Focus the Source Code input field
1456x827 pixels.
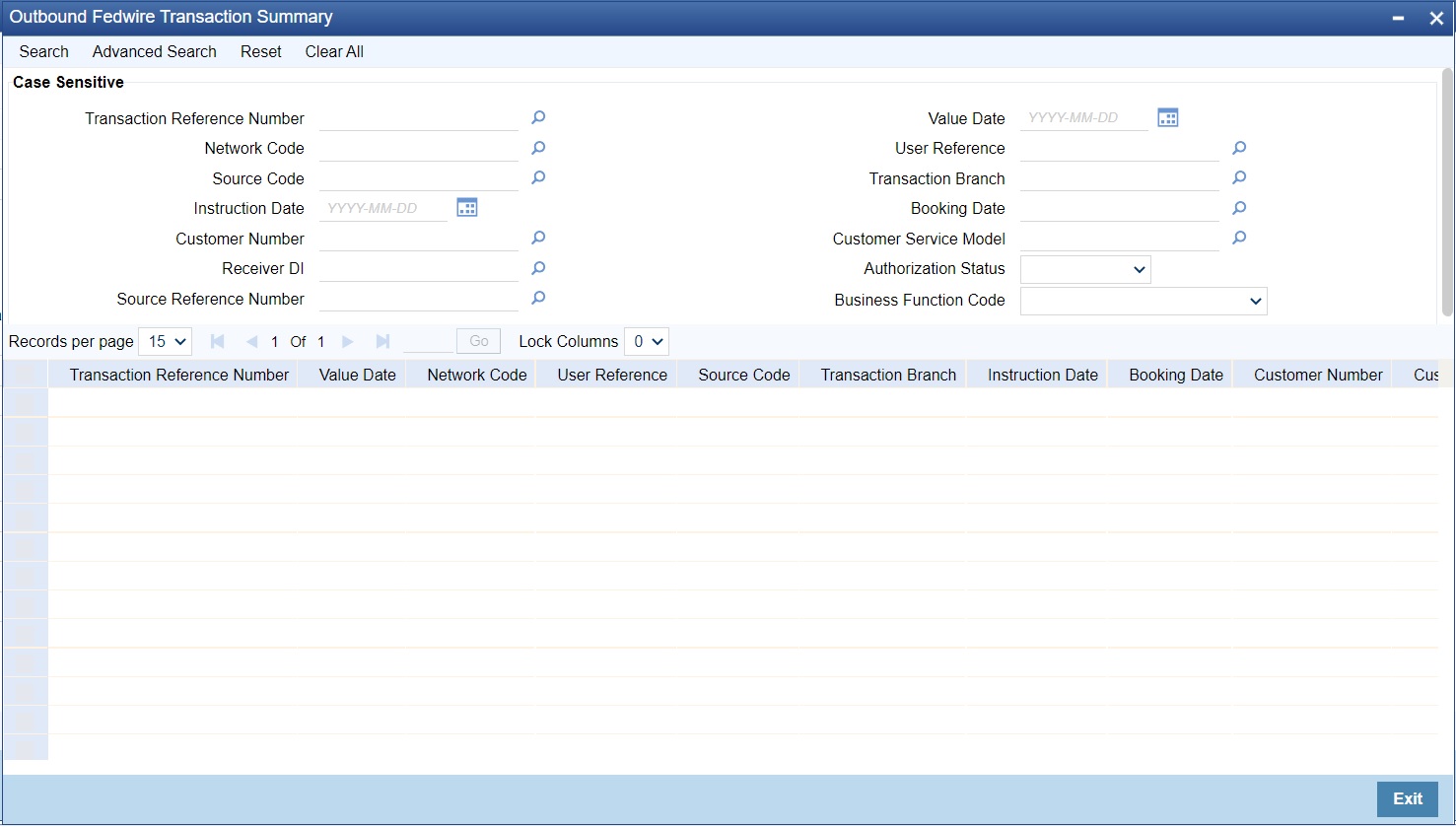tap(419, 178)
